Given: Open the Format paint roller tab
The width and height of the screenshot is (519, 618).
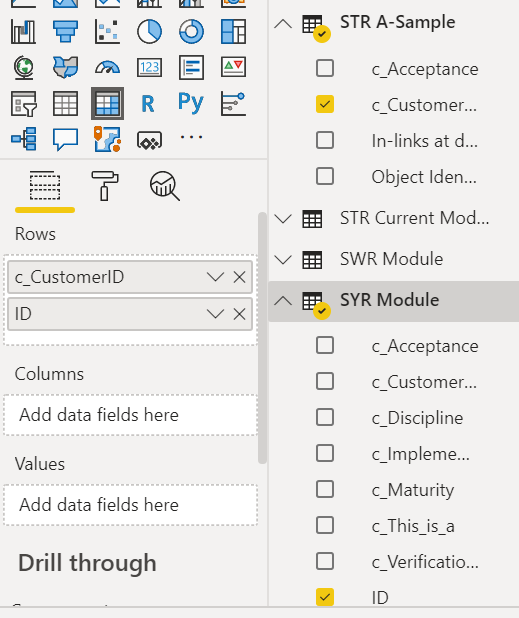Looking at the screenshot, I should [x=105, y=186].
